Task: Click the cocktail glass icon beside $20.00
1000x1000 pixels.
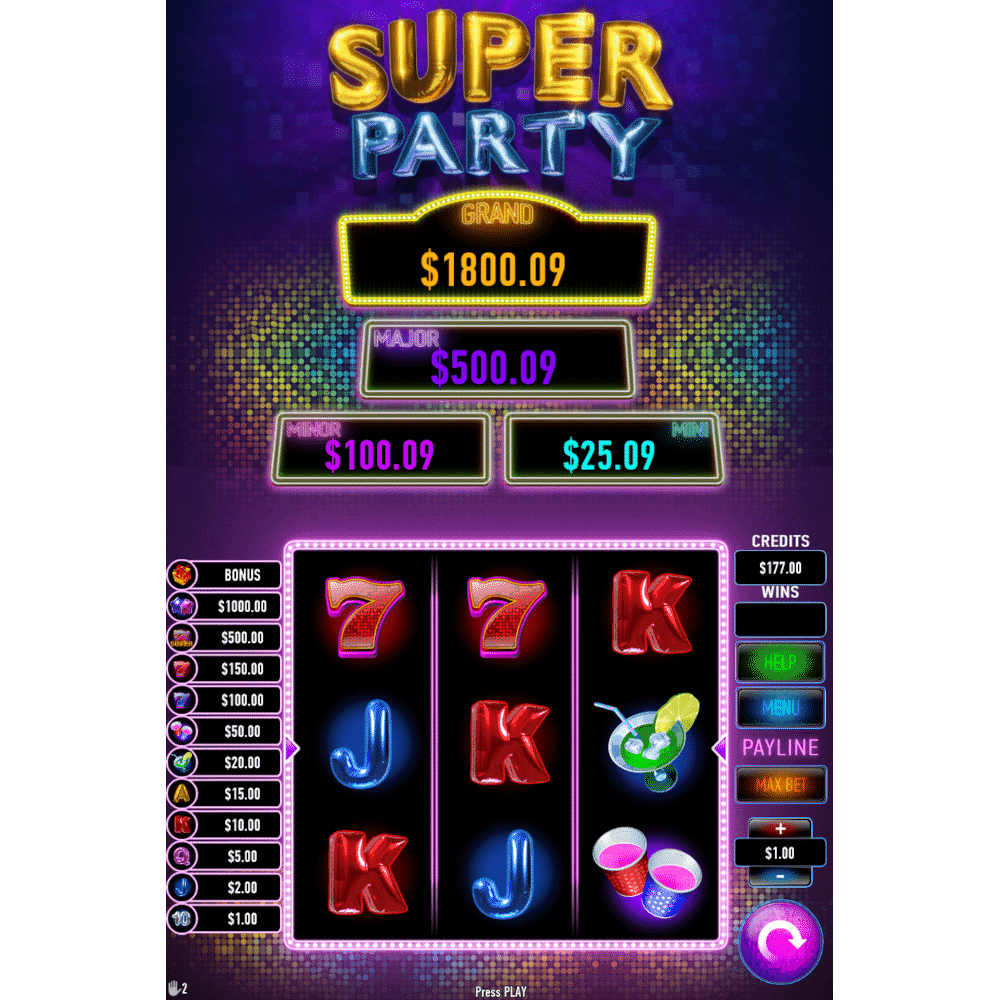Action: coord(182,762)
